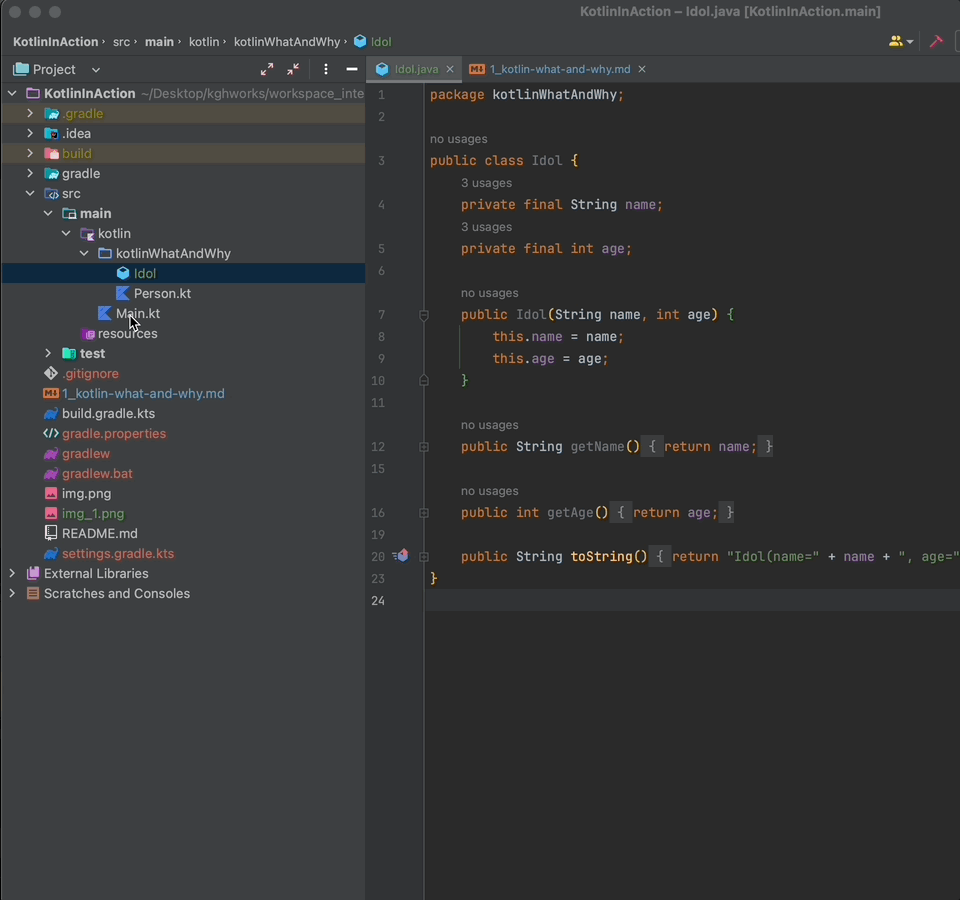
Task: Select img_1.png file
Action: pos(93,514)
